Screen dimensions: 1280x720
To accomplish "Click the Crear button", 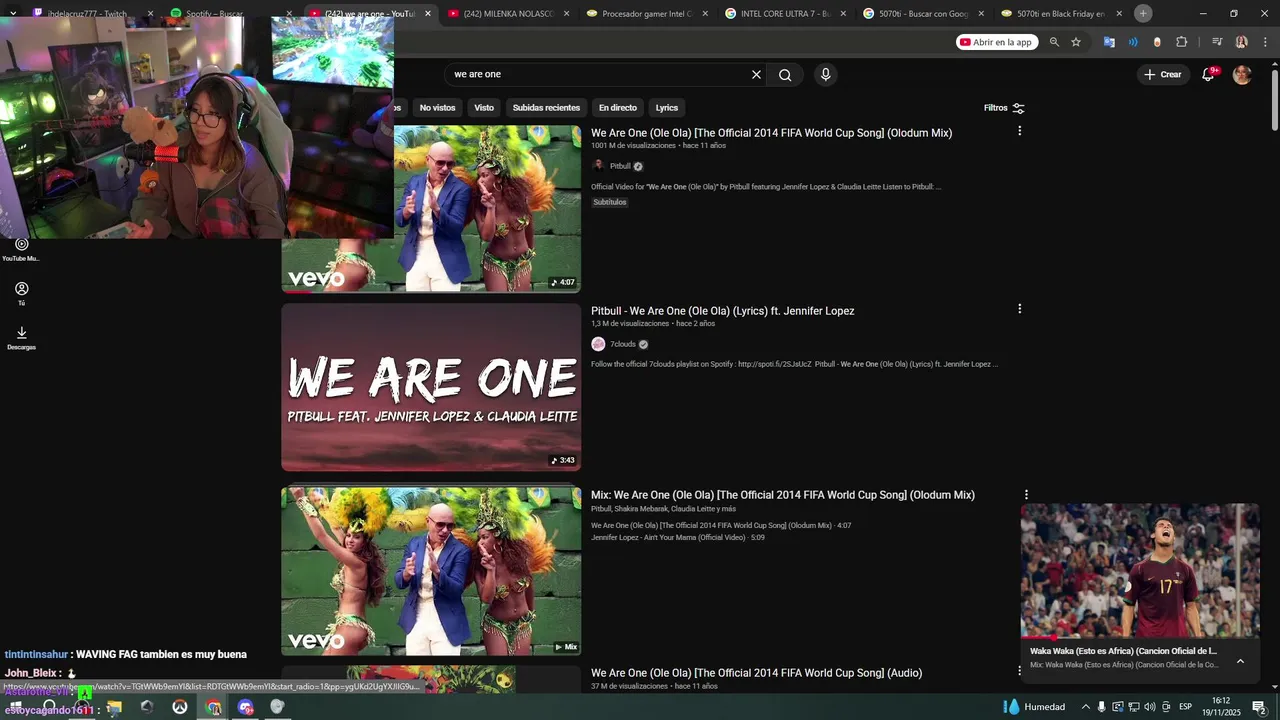I will 1163,74.
